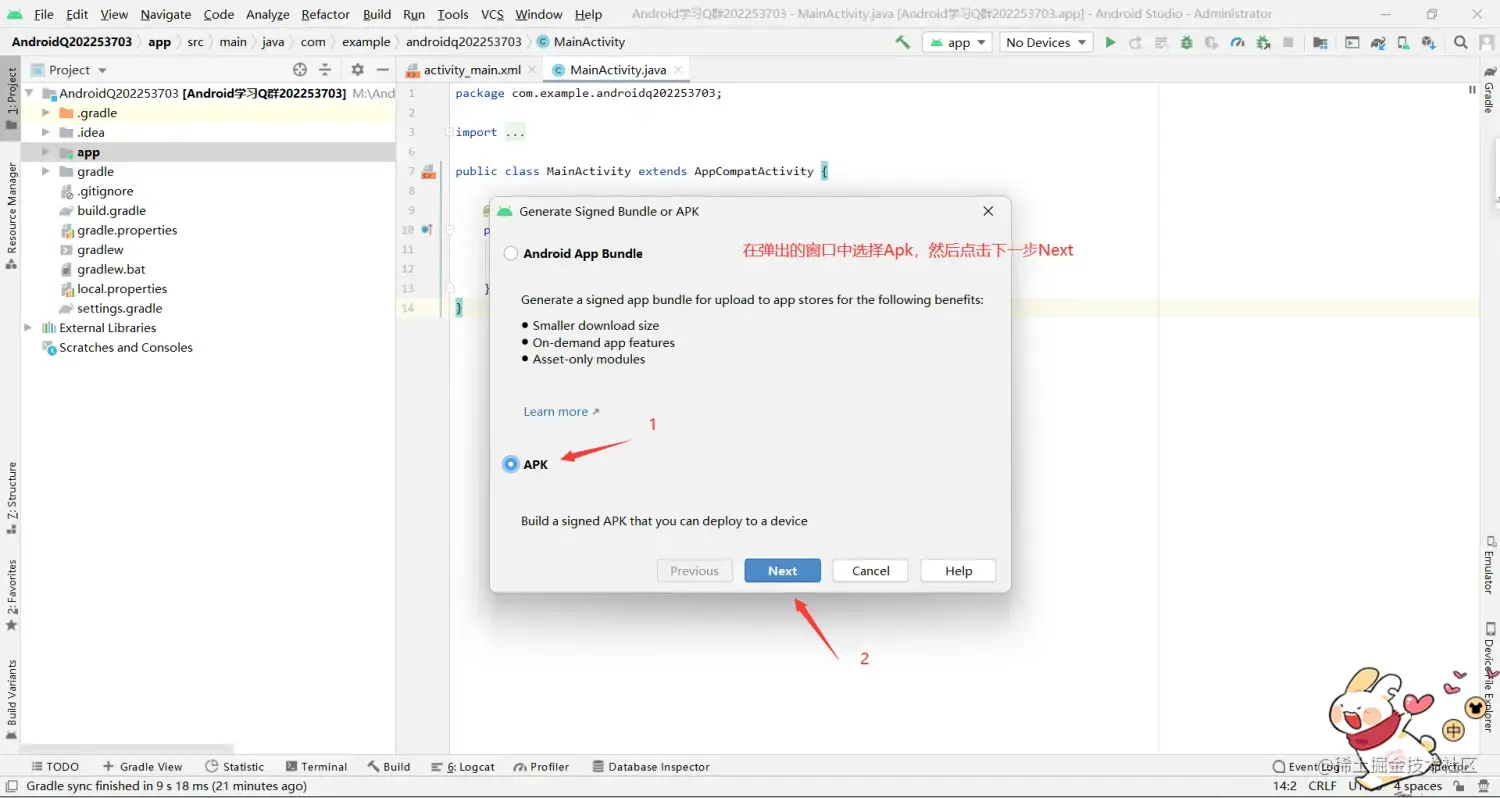
Task: Click Collapse All icon in Project panel
Action: pyautogui.click(x=325, y=70)
